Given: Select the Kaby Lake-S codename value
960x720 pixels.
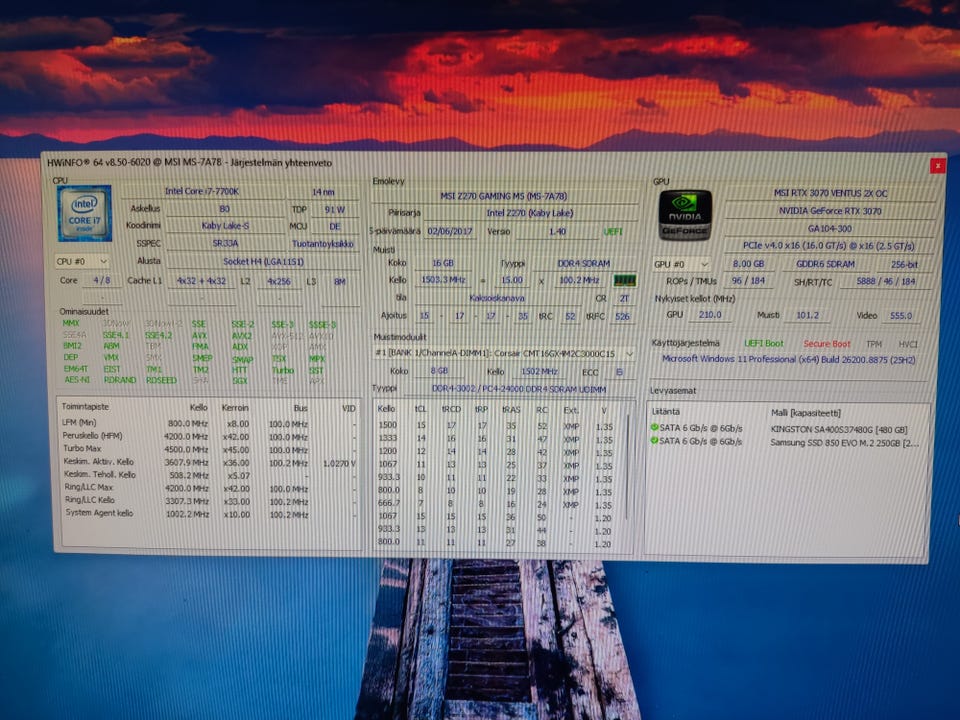Looking at the screenshot, I should pyautogui.click(x=225, y=226).
